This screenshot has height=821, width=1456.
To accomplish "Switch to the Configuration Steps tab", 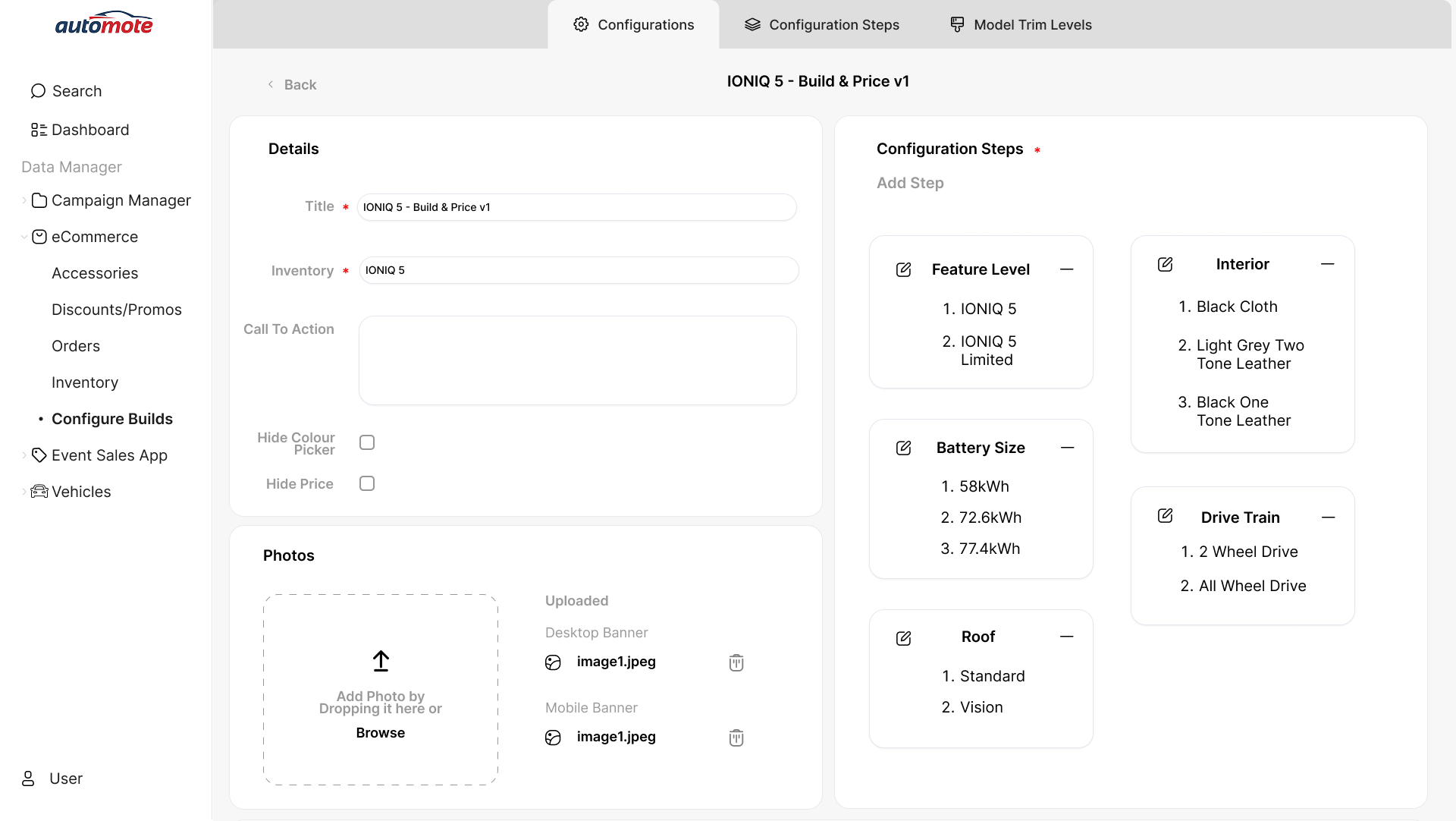I will [x=821, y=24].
